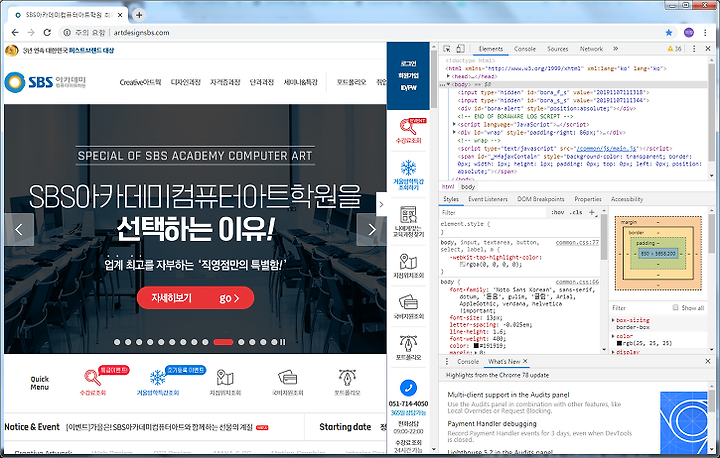Open the Sources tab
This screenshot has width=720, height=458.
point(557,49)
